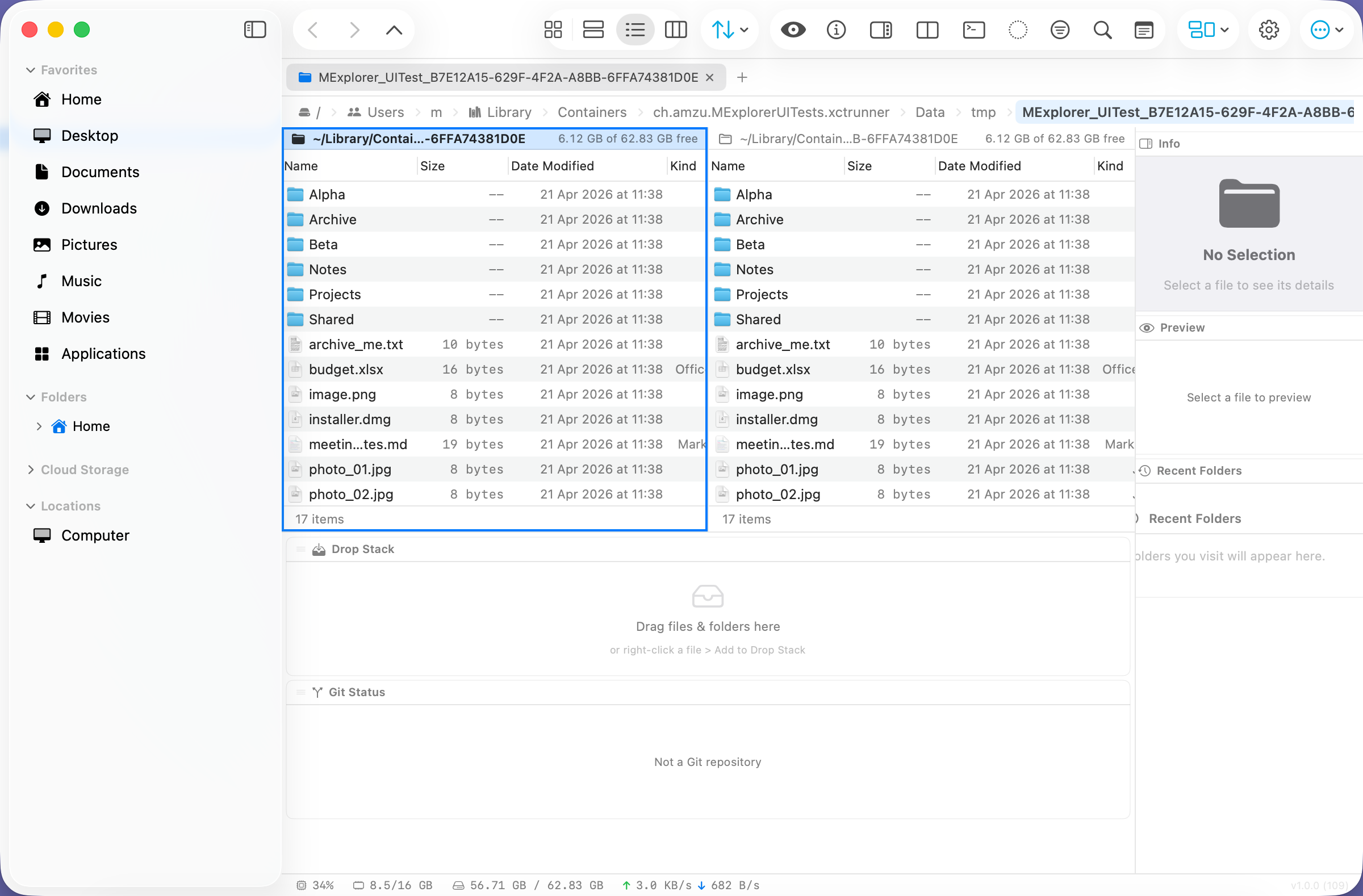Open settings gear
This screenshot has width=1363, height=896.
(x=1269, y=29)
